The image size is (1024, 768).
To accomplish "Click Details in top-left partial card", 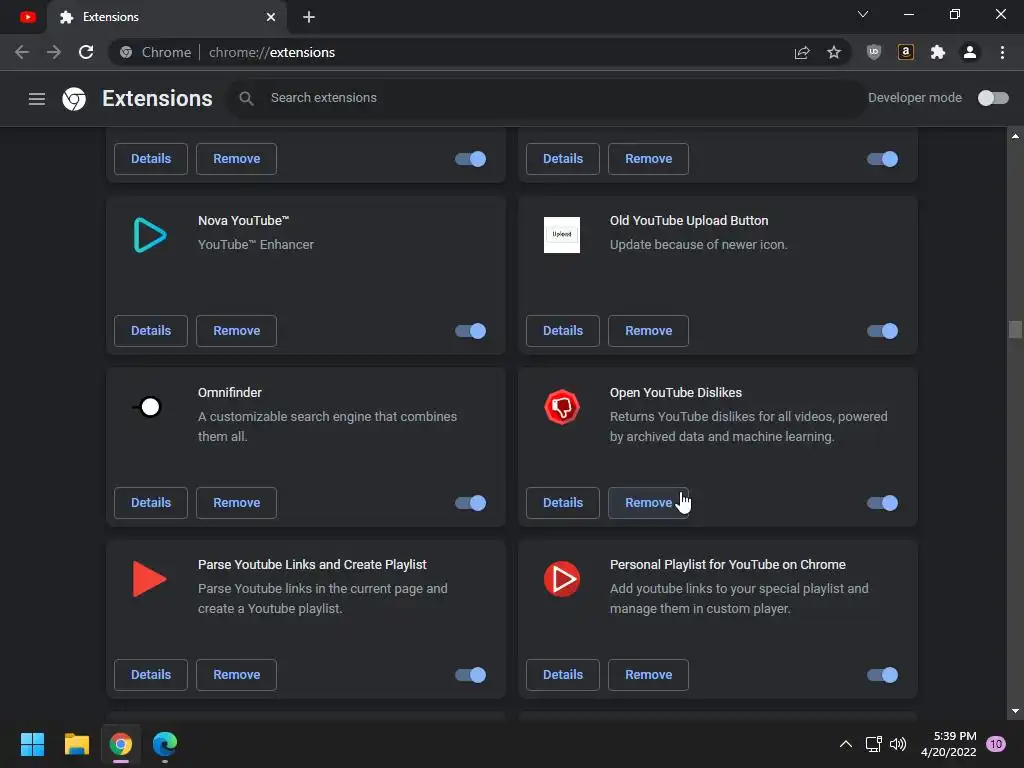I will (x=151, y=159).
